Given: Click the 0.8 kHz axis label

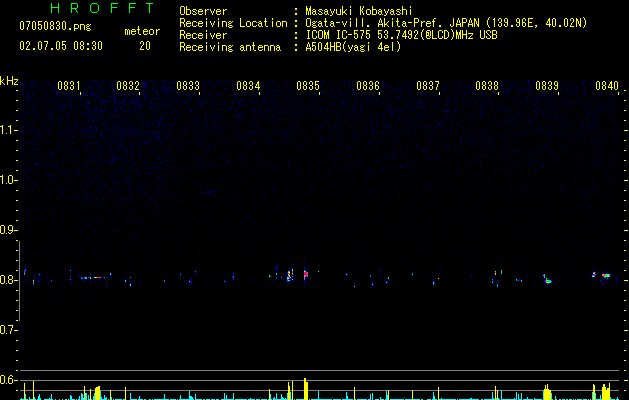Looking at the screenshot, I should click(x=7, y=280).
